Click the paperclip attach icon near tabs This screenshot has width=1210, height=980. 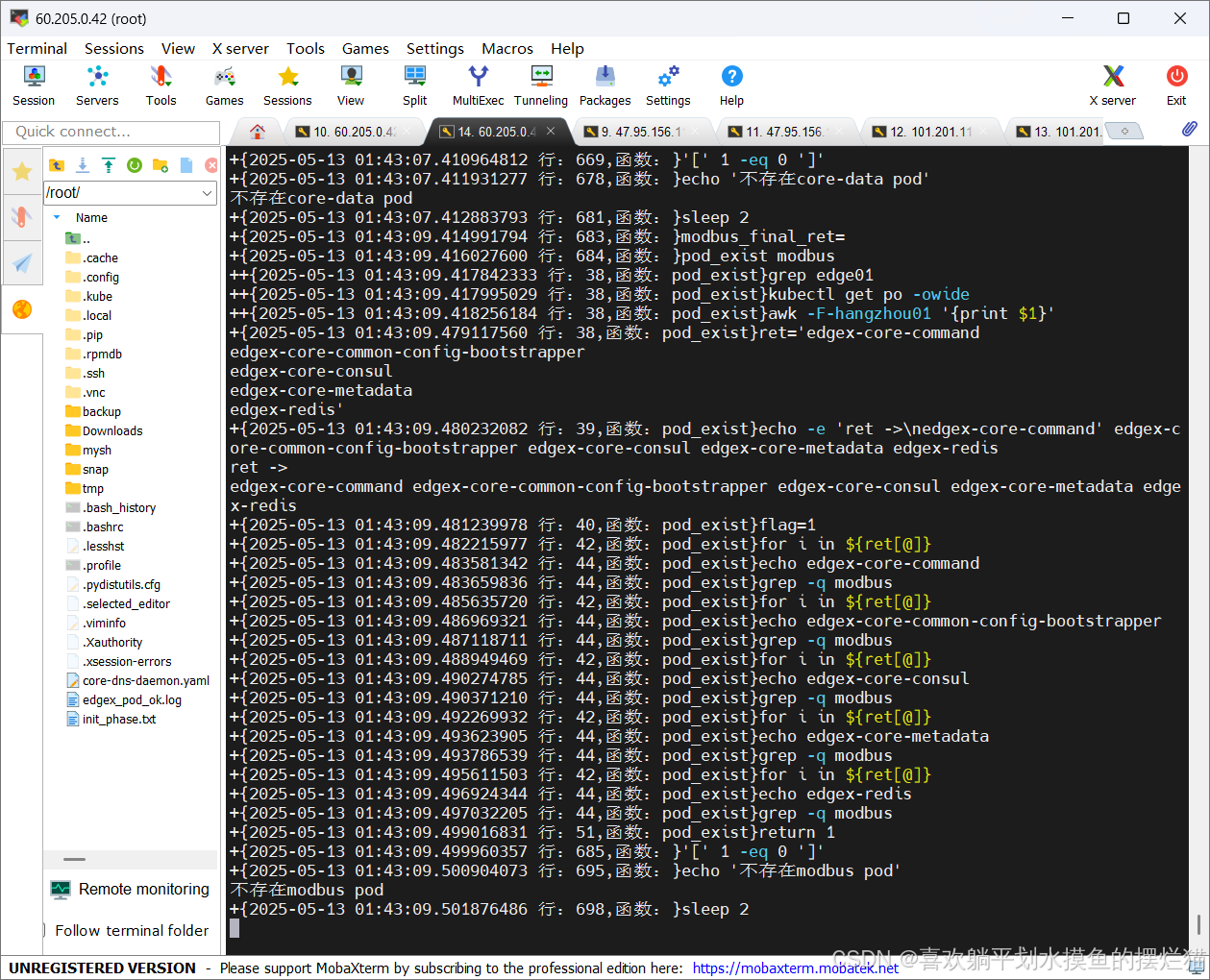pyautogui.click(x=1190, y=129)
